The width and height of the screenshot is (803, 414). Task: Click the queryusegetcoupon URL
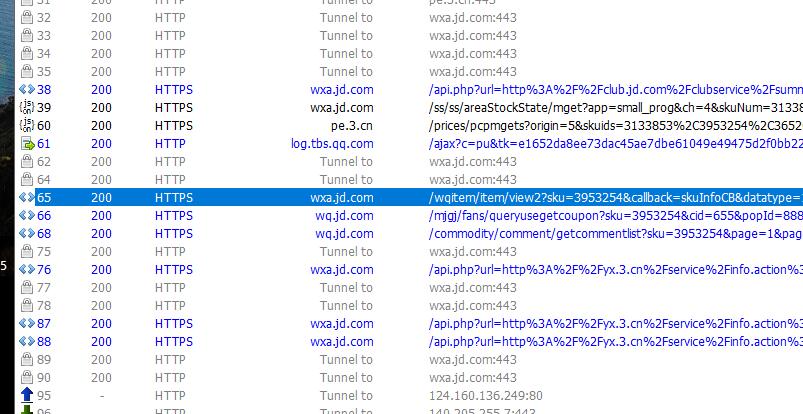click(x=616, y=216)
